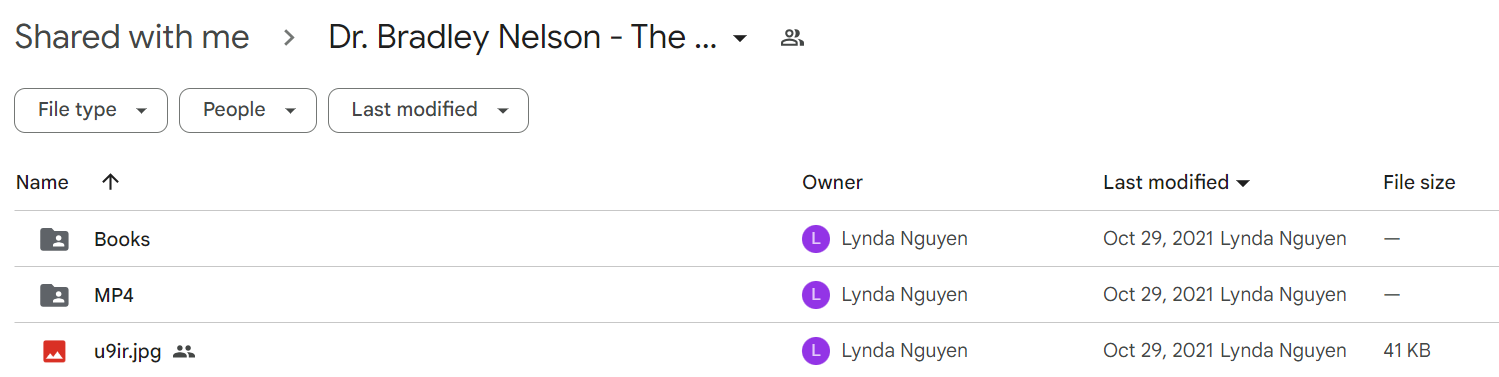The width and height of the screenshot is (1499, 377).
Task: Expand the Dr. Bradley Nelson folder menu arrow
Action: coord(740,39)
